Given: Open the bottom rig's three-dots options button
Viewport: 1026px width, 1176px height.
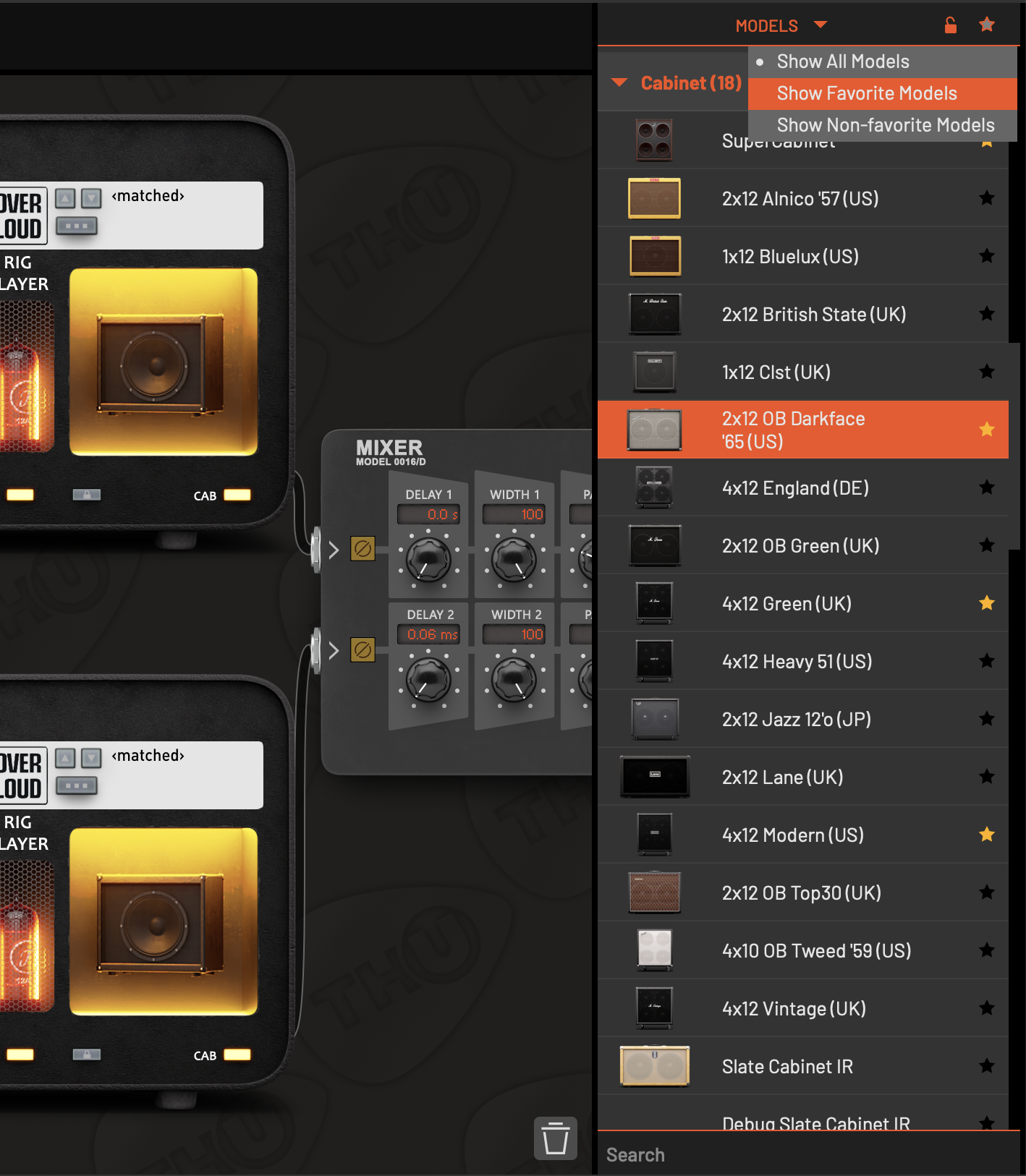Looking at the screenshot, I should (x=77, y=785).
